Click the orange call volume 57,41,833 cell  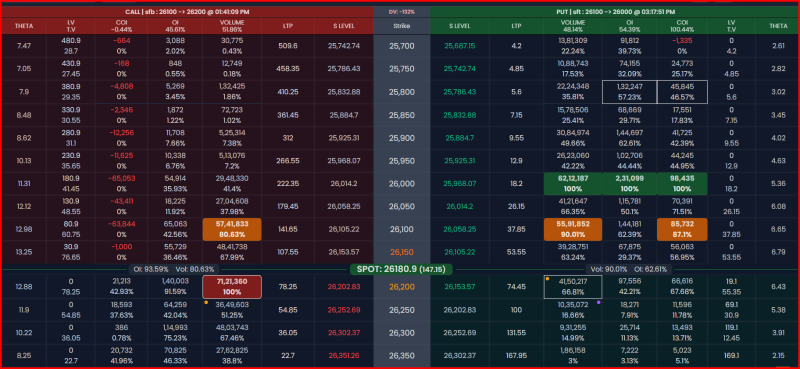232,229
